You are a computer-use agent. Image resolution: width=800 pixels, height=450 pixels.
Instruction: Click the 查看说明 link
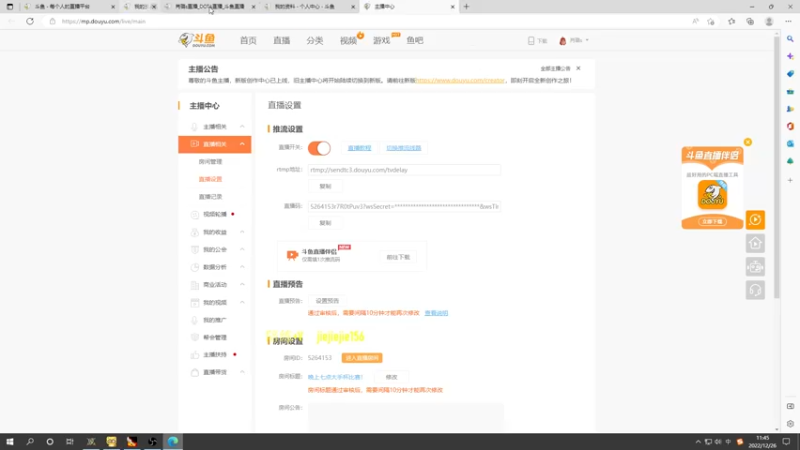436,313
